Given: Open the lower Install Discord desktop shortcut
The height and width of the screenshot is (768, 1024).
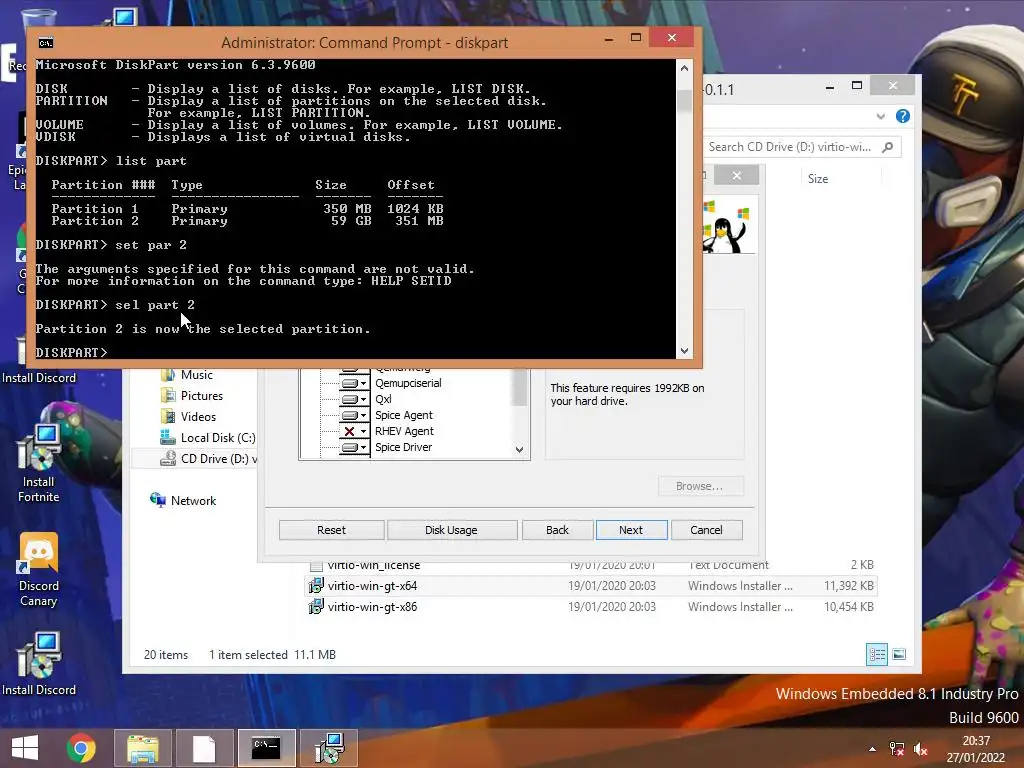Looking at the screenshot, I should click(x=39, y=664).
